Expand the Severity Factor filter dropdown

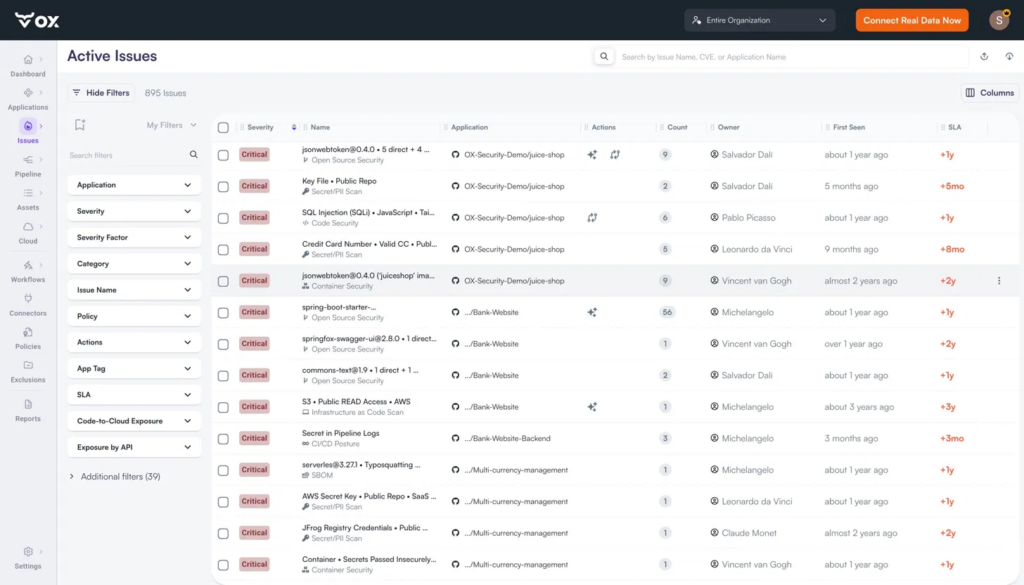pyautogui.click(x=134, y=238)
